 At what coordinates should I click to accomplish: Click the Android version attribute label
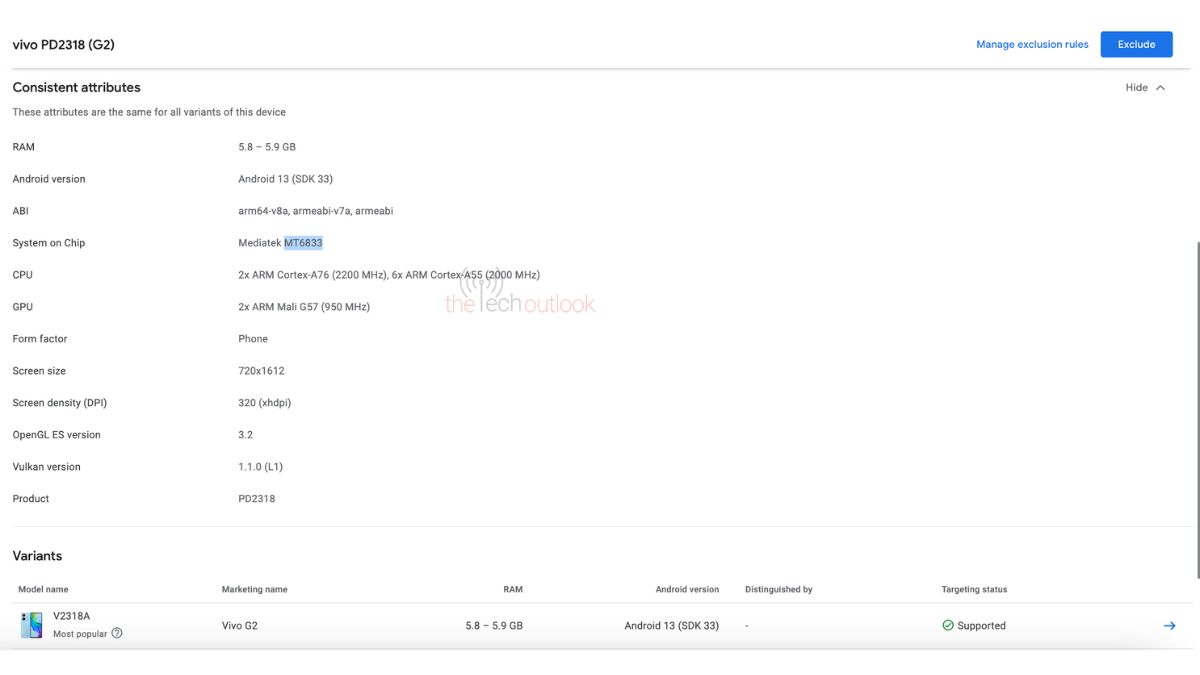[49, 179]
